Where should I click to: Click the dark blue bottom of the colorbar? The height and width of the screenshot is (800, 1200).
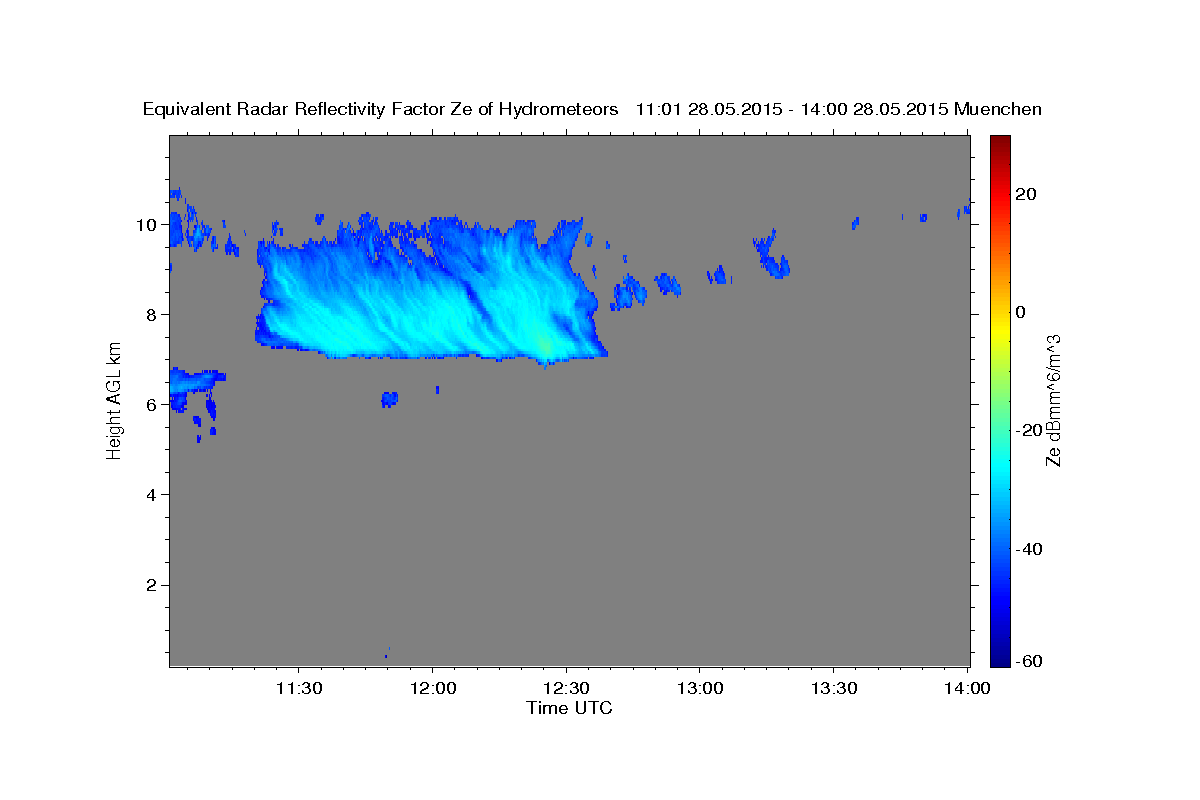tap(1000, 657)
